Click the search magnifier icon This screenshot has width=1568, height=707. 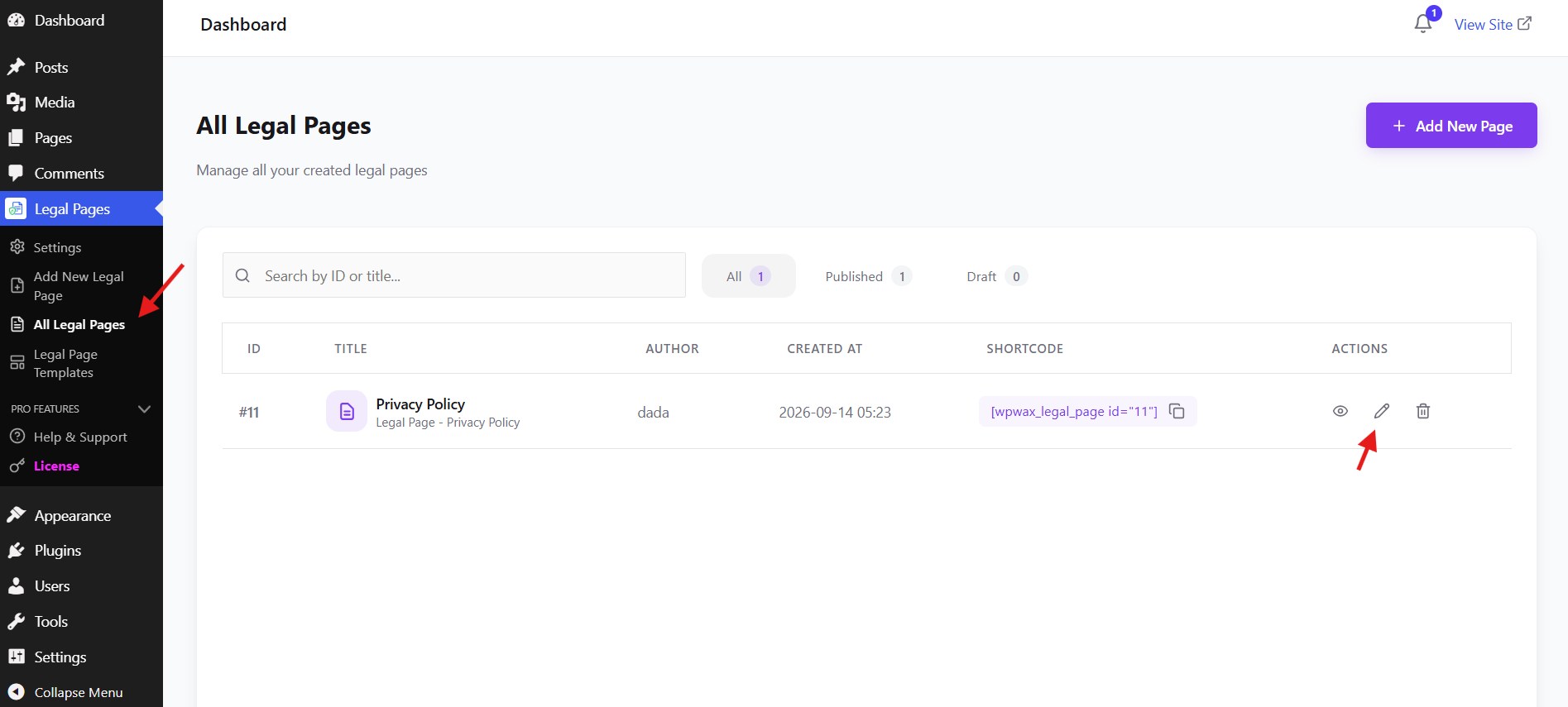pyautogui.click(x=242, y=275)
